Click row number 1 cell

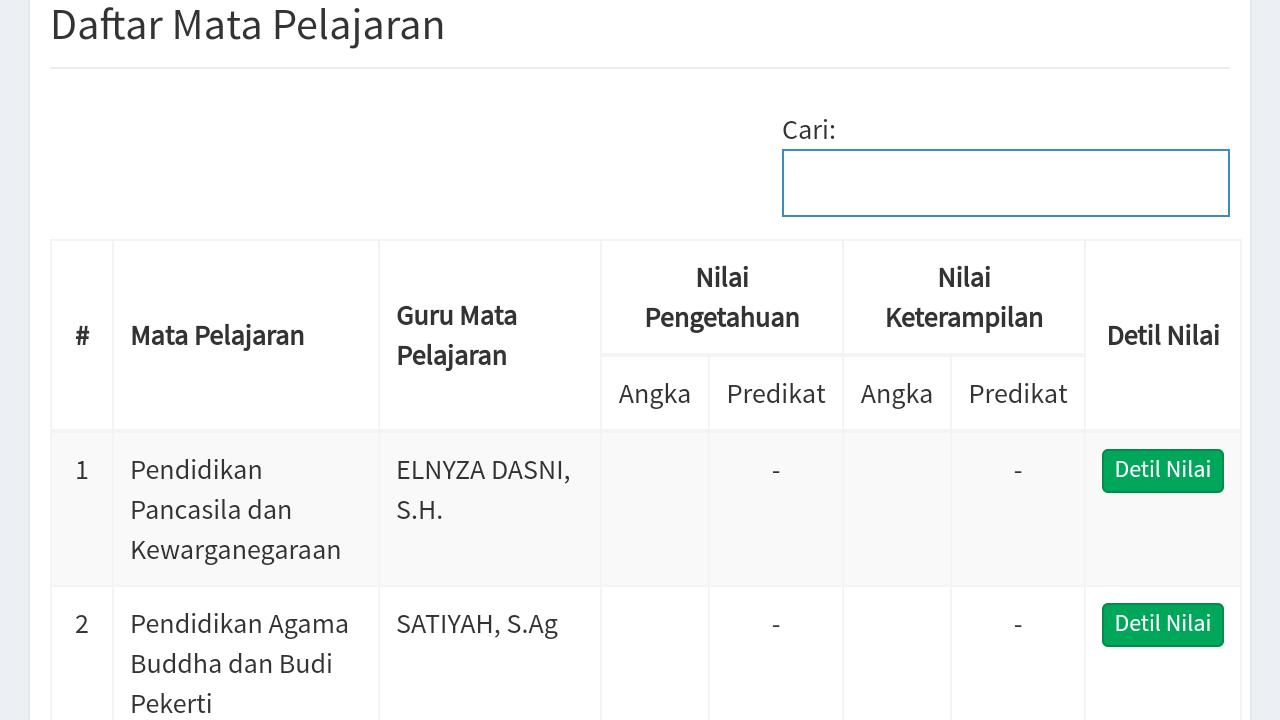(x=82, y=470)
